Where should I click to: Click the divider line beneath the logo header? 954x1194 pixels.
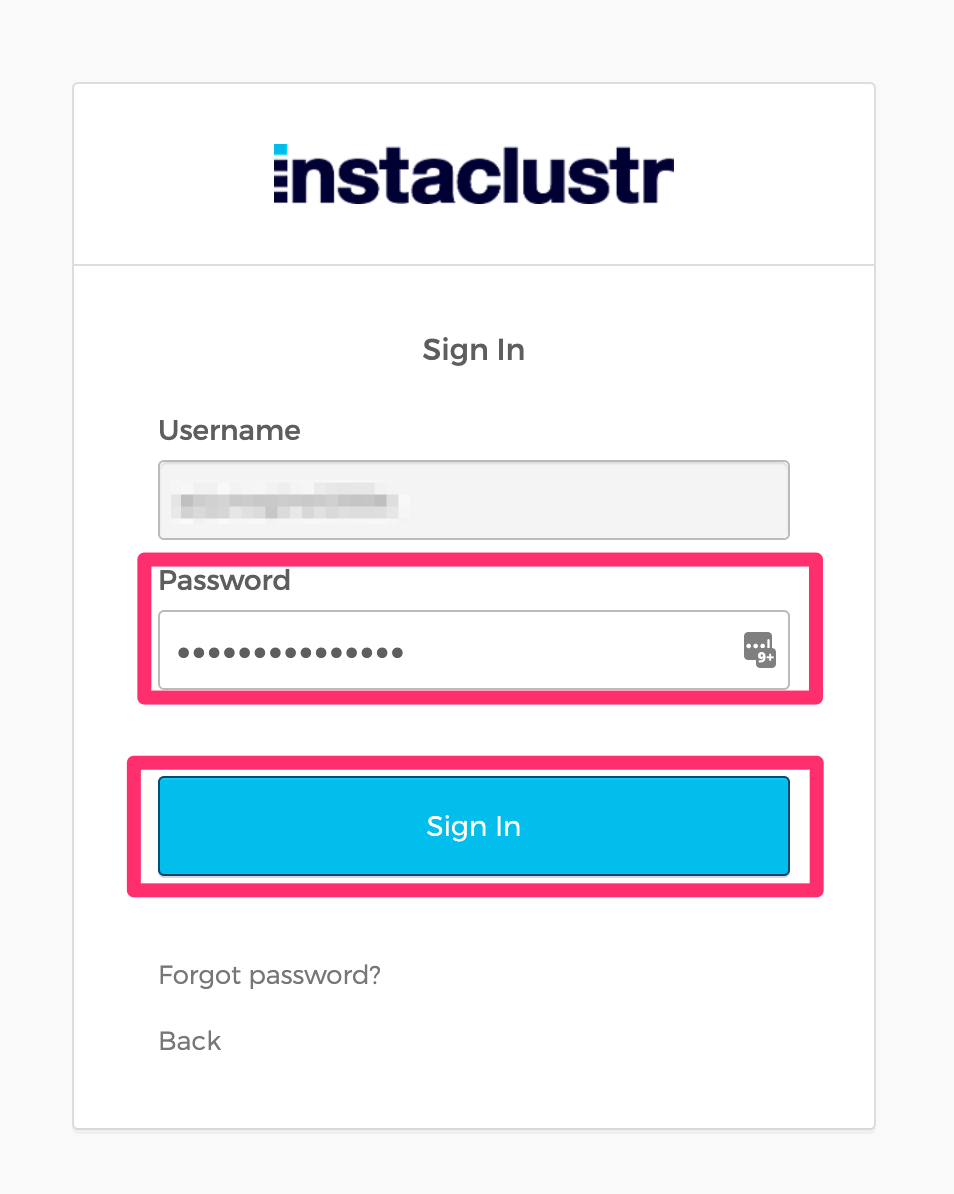tap(473, 265)
